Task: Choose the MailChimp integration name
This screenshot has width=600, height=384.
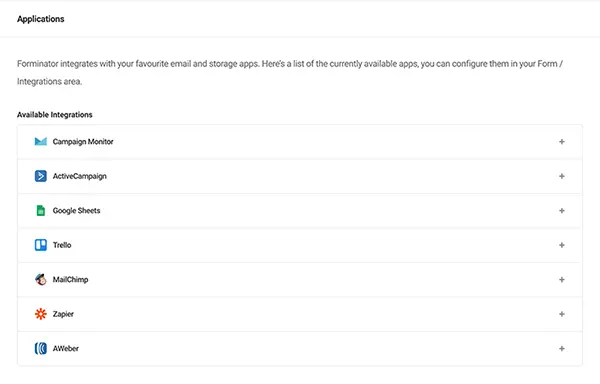Action: point(70,280)
